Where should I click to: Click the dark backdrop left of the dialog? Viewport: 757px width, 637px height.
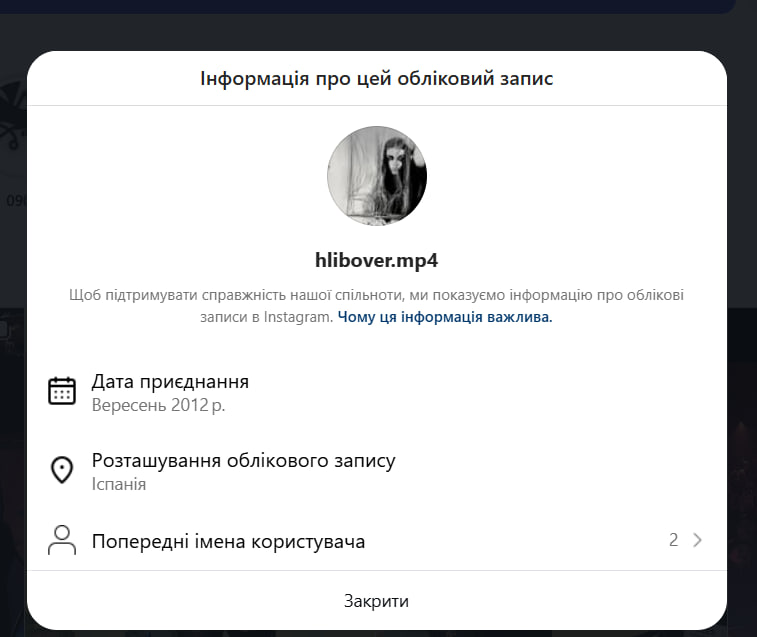click(x=12, y=400)
